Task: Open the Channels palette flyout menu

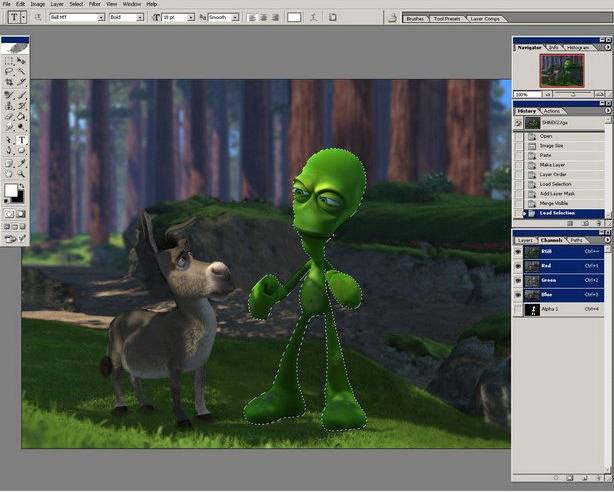Action: pos(608,240)
